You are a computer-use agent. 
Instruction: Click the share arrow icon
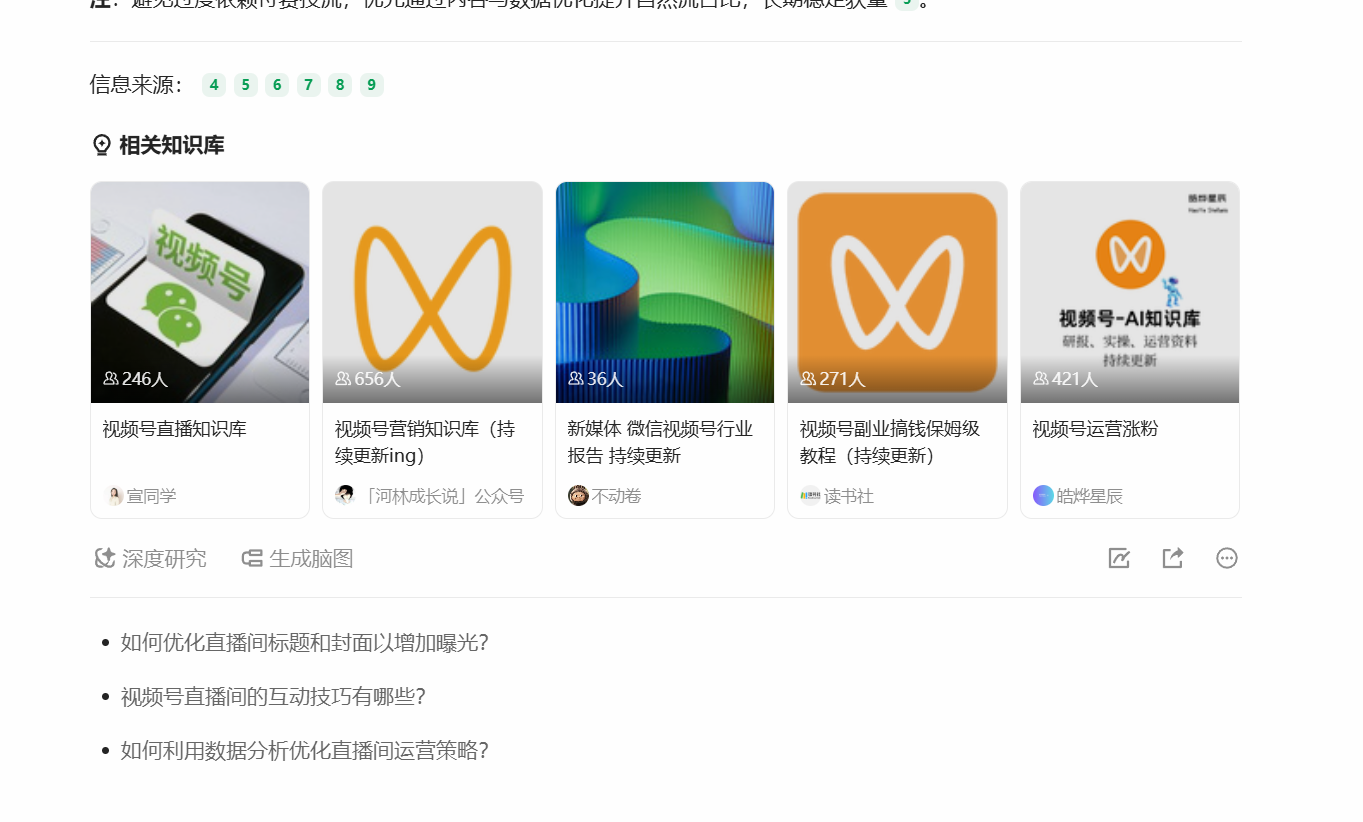[1173, 558]
